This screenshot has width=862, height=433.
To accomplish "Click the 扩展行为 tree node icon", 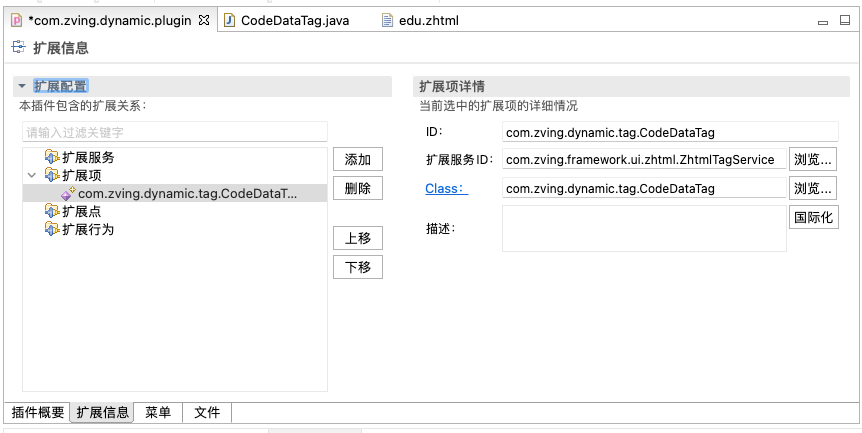I will pyautogui.click(x=52, y=229).
